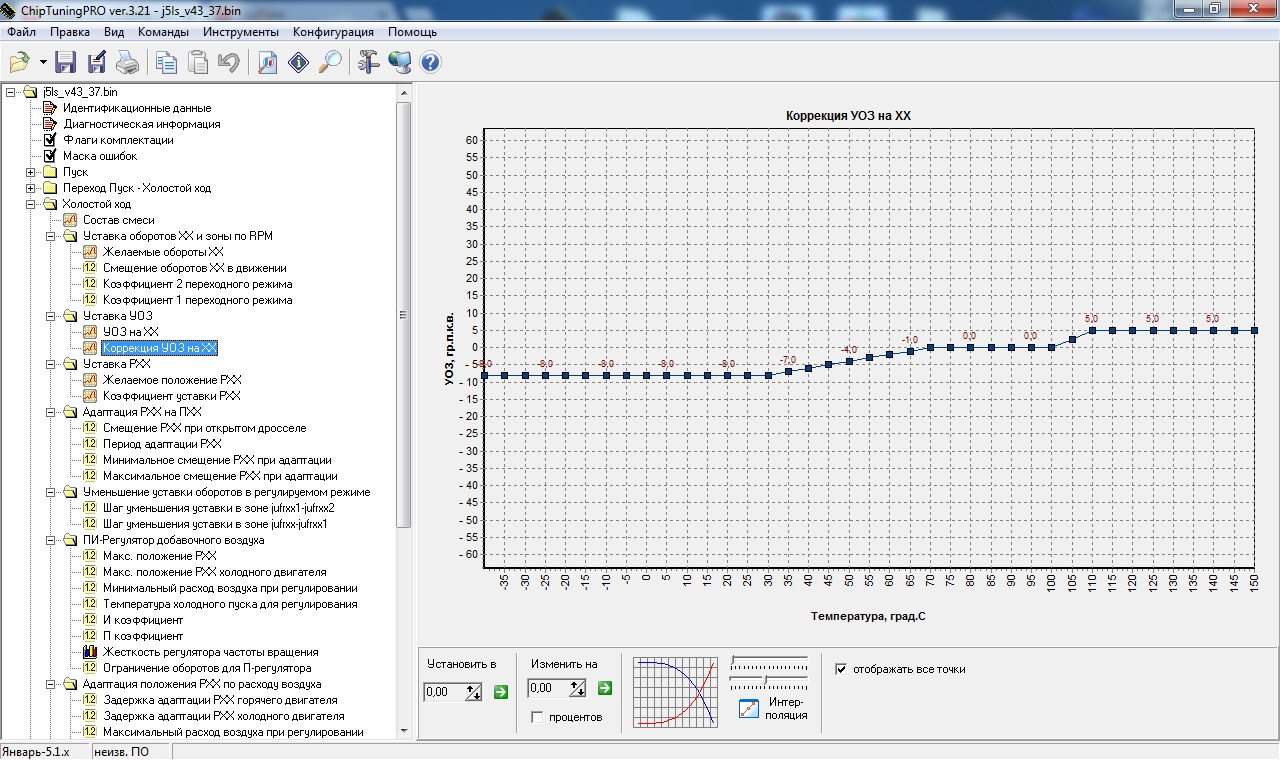The image size is (1280, 760).
Task: Collapse the 'Холостой ход' tree folder
Action: tap(31, 204)
